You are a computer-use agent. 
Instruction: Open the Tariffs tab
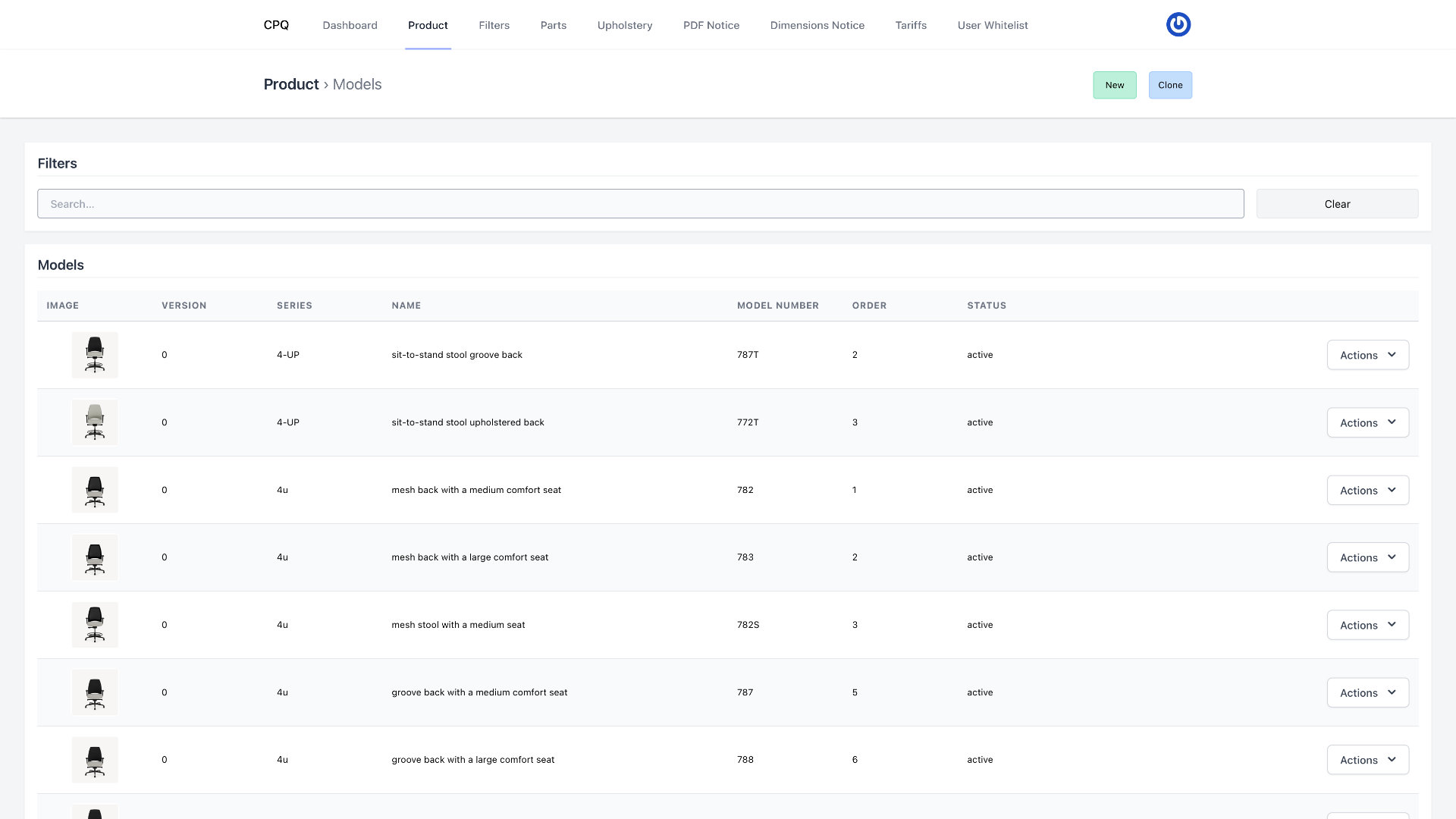910,25
